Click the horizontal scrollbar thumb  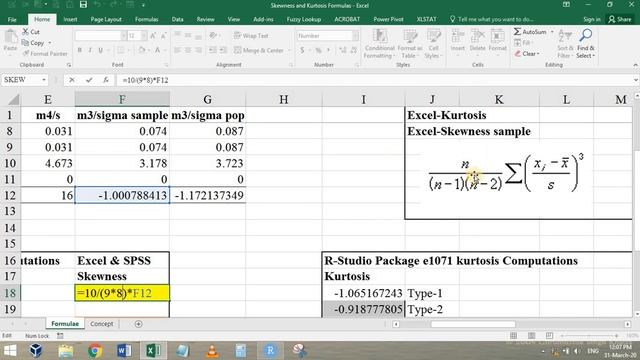473,324
